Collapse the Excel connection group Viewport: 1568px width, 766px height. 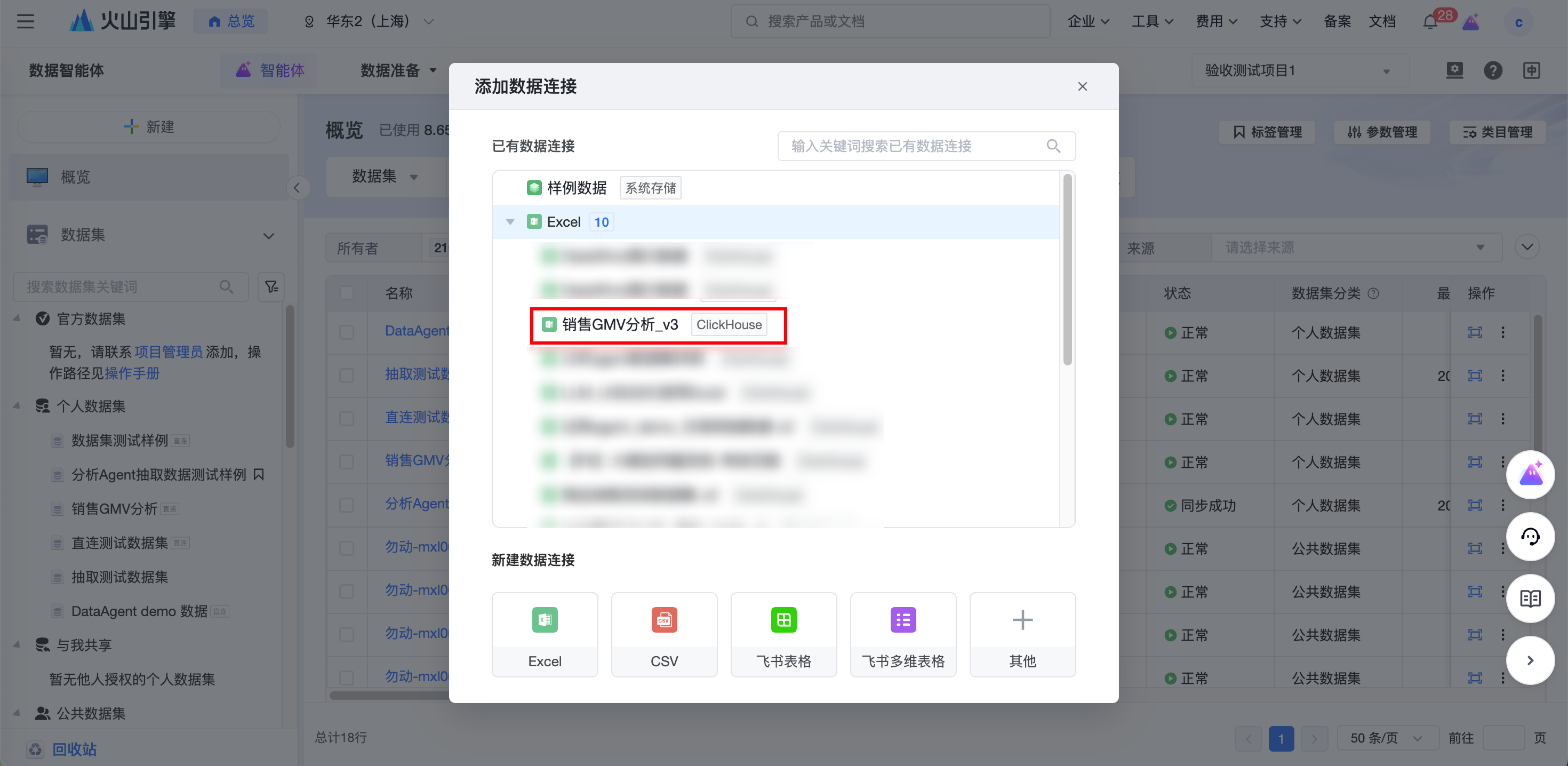[510, 222]
